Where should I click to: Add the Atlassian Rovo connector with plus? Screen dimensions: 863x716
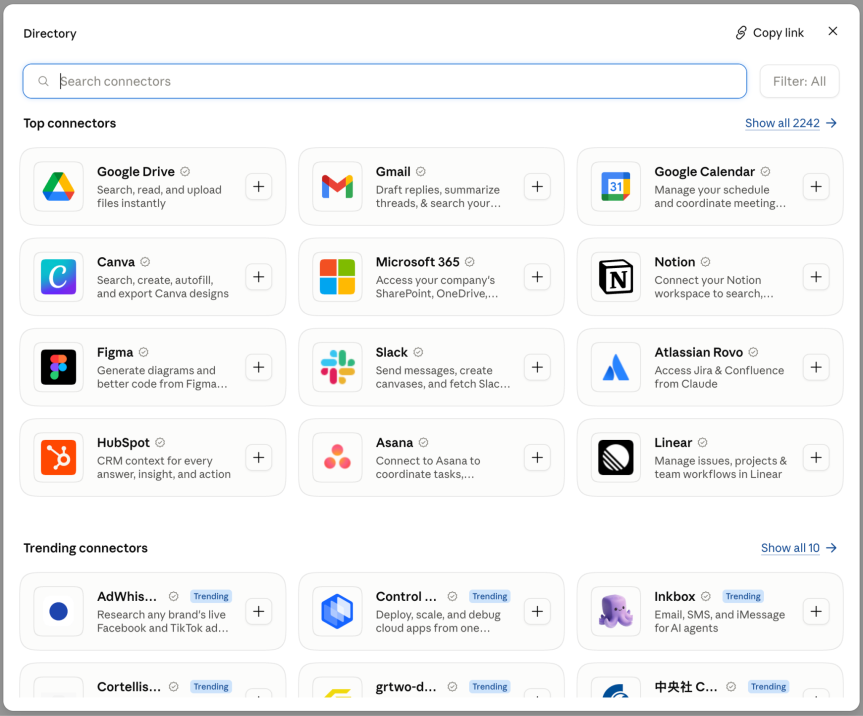click(x=816, y=367)
